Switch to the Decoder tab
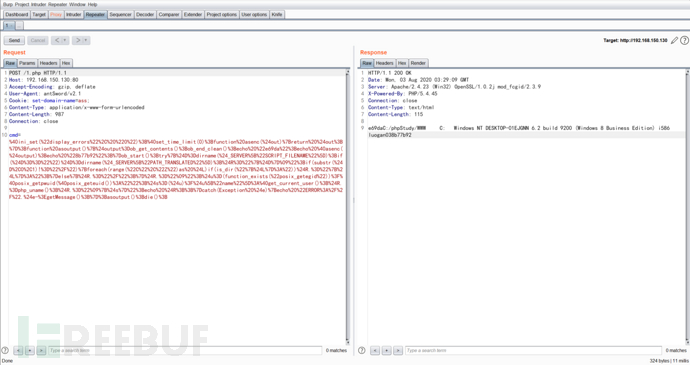This screenshot has width=690, height=365. pyautogui.click(x=145, y=15)
